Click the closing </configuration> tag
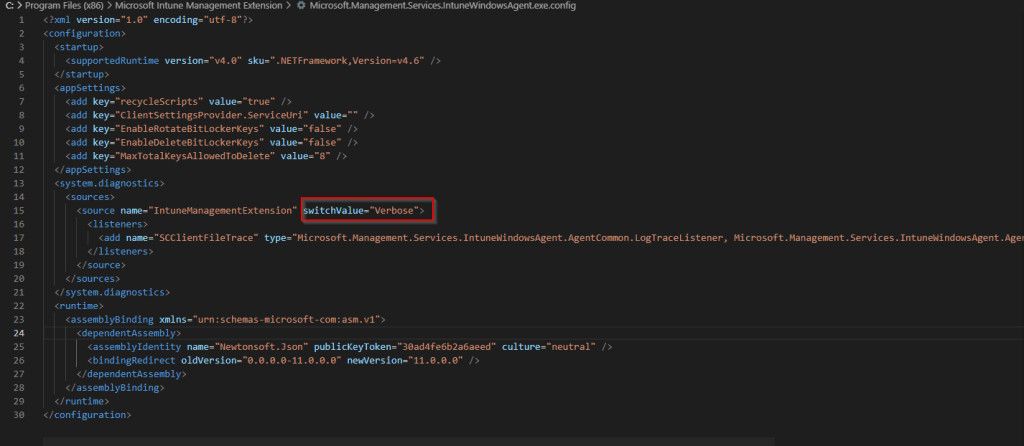1024x446 pixels. 87,413
